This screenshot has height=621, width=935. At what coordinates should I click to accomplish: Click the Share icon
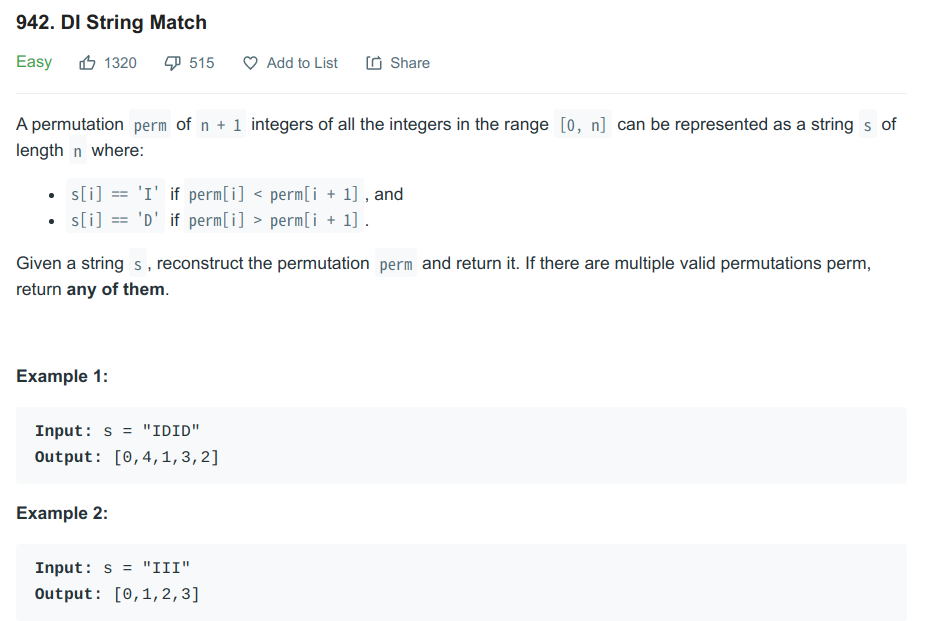click(x=374, y=63)
